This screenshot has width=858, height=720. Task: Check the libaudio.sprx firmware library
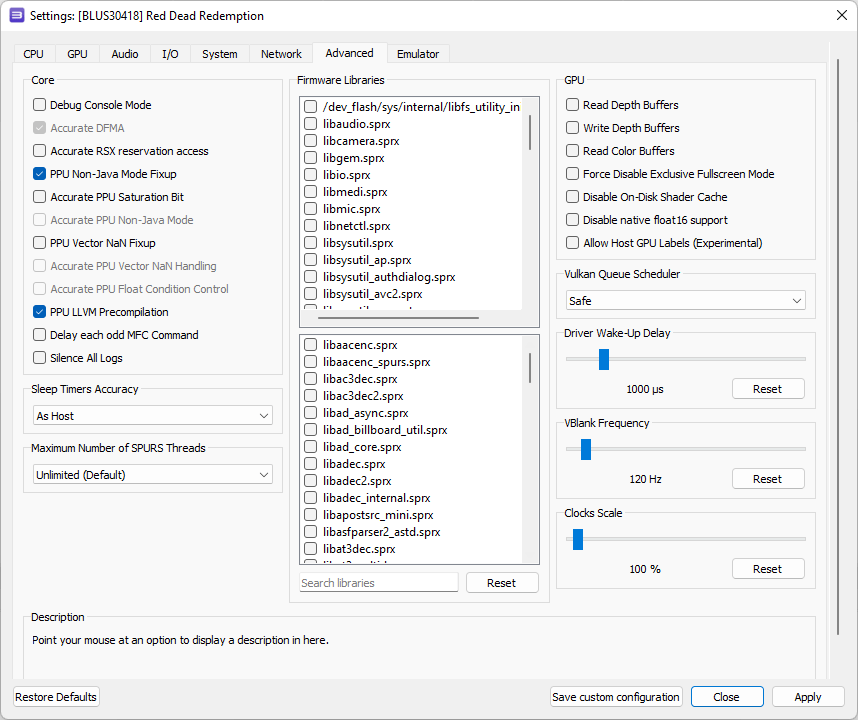[309, 123]
